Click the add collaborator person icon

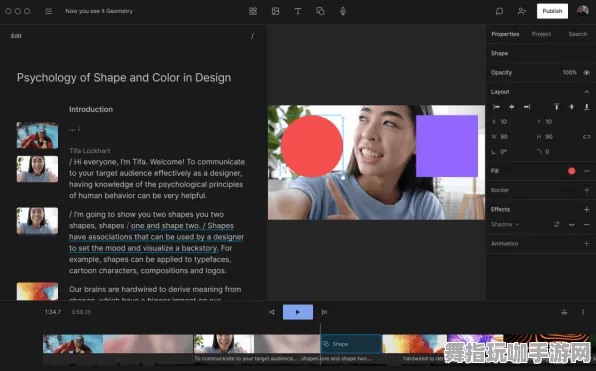coord(522,11)
